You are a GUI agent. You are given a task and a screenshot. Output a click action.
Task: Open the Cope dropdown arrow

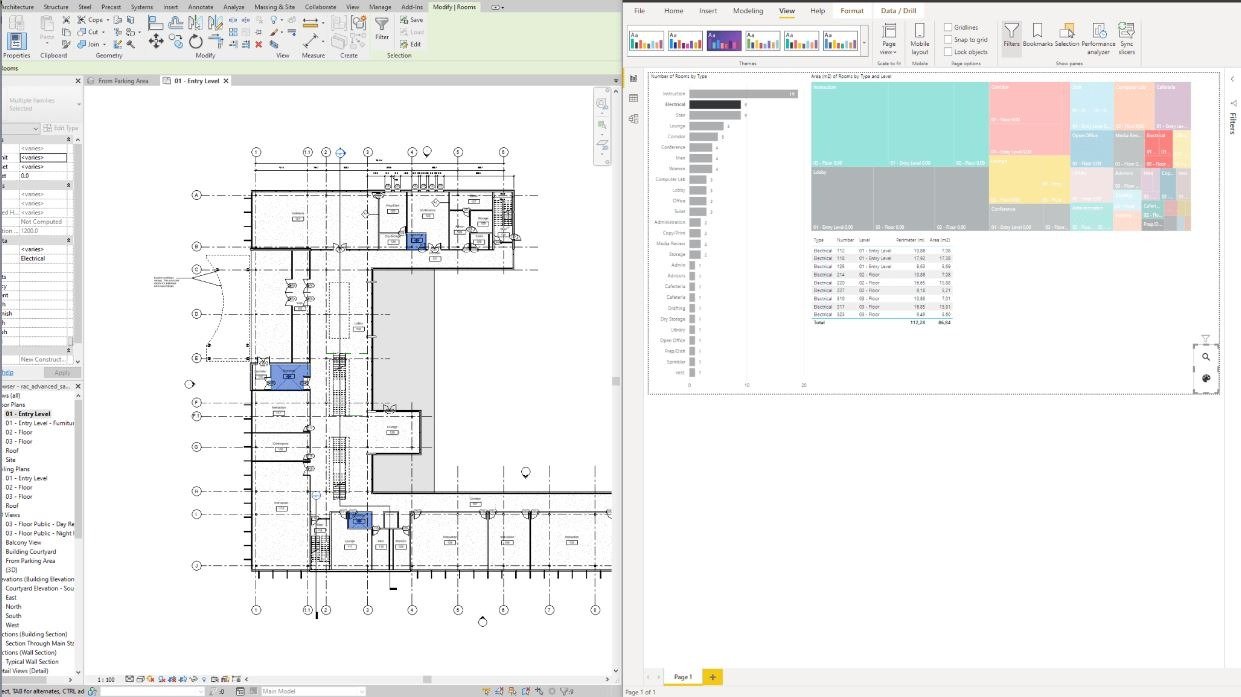pos(106,19)
